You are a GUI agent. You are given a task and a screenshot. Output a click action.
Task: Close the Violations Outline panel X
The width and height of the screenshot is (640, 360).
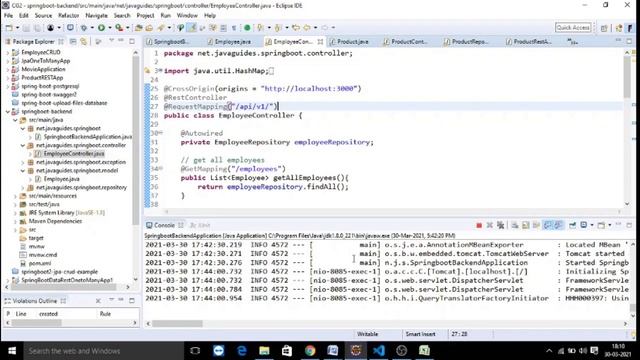point(98,301)
